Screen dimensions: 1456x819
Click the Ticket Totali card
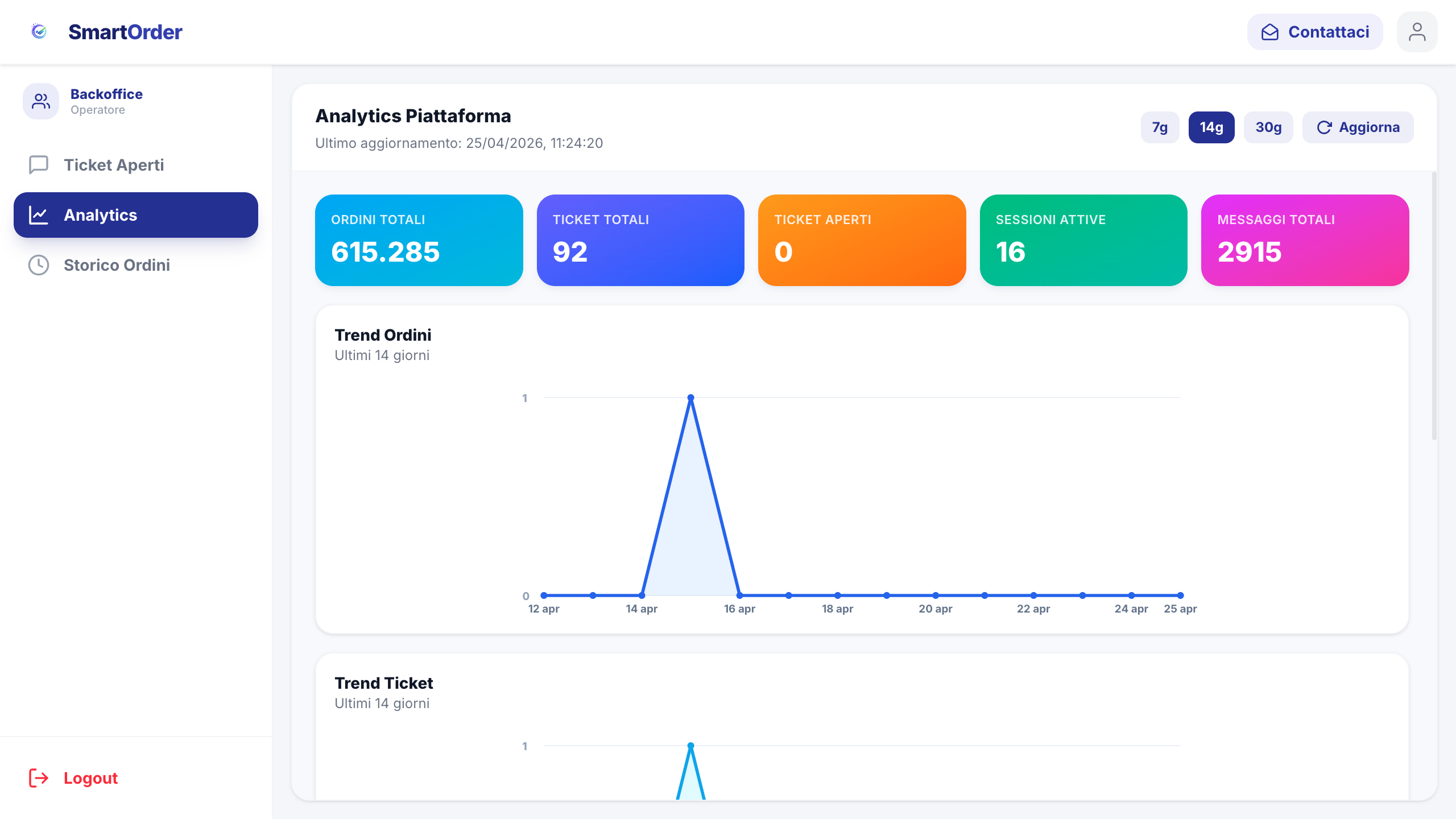pyautogui.click(x=640, y=240)
